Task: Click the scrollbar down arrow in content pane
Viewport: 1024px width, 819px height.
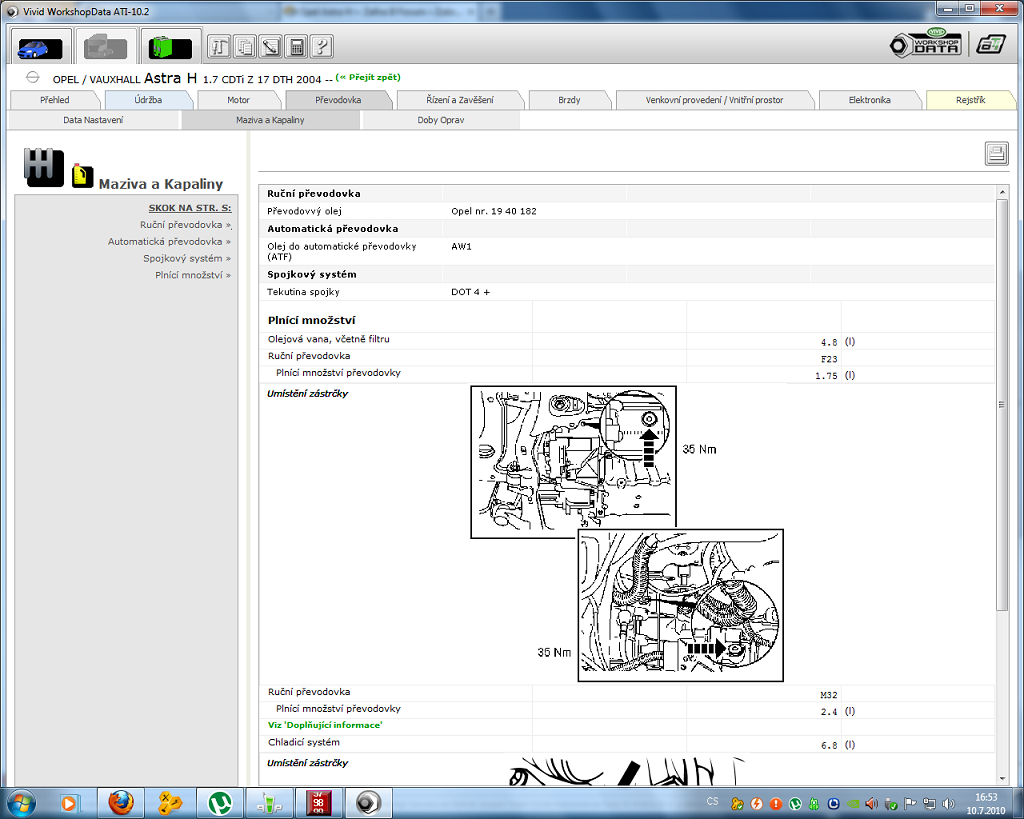Action: (1002, 778)
